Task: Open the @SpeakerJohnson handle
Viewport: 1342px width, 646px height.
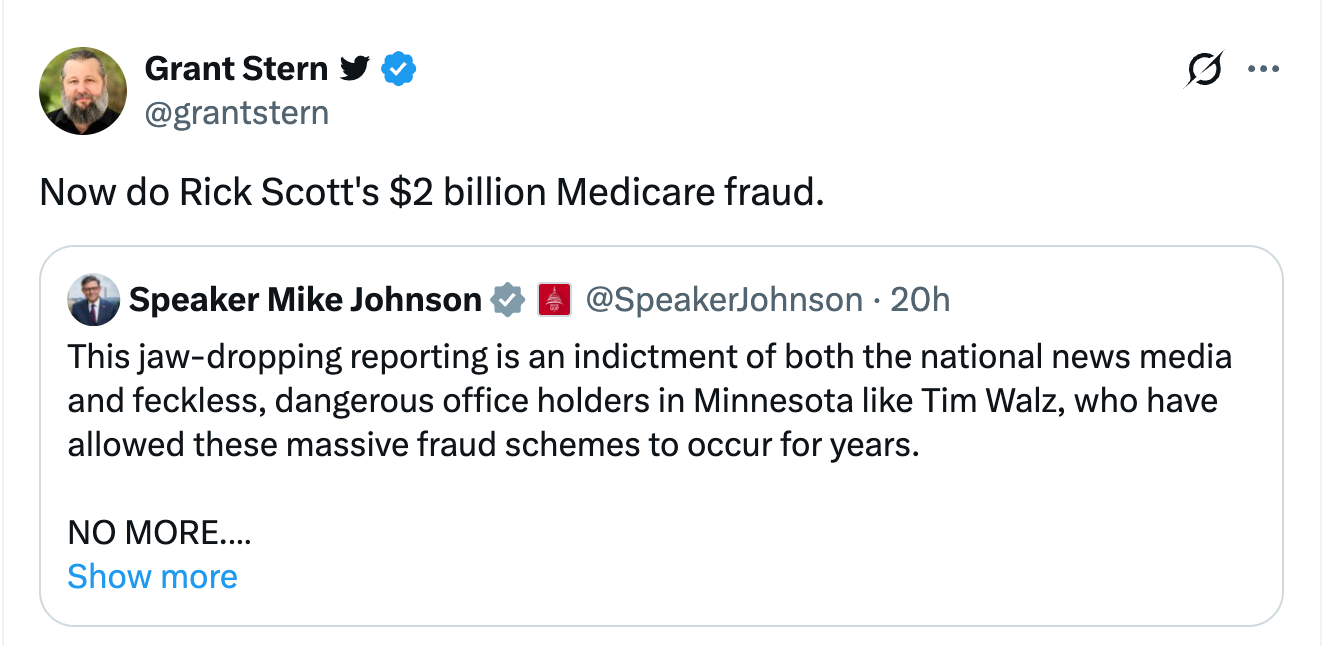Action: point(723,299)
